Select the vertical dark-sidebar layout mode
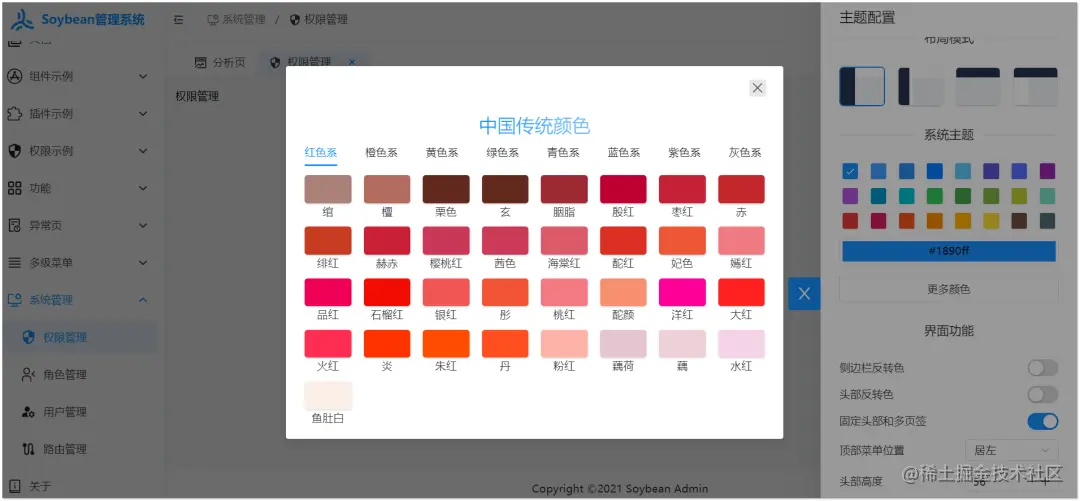This screenshot has height=501, width=1080. point(862,86)
